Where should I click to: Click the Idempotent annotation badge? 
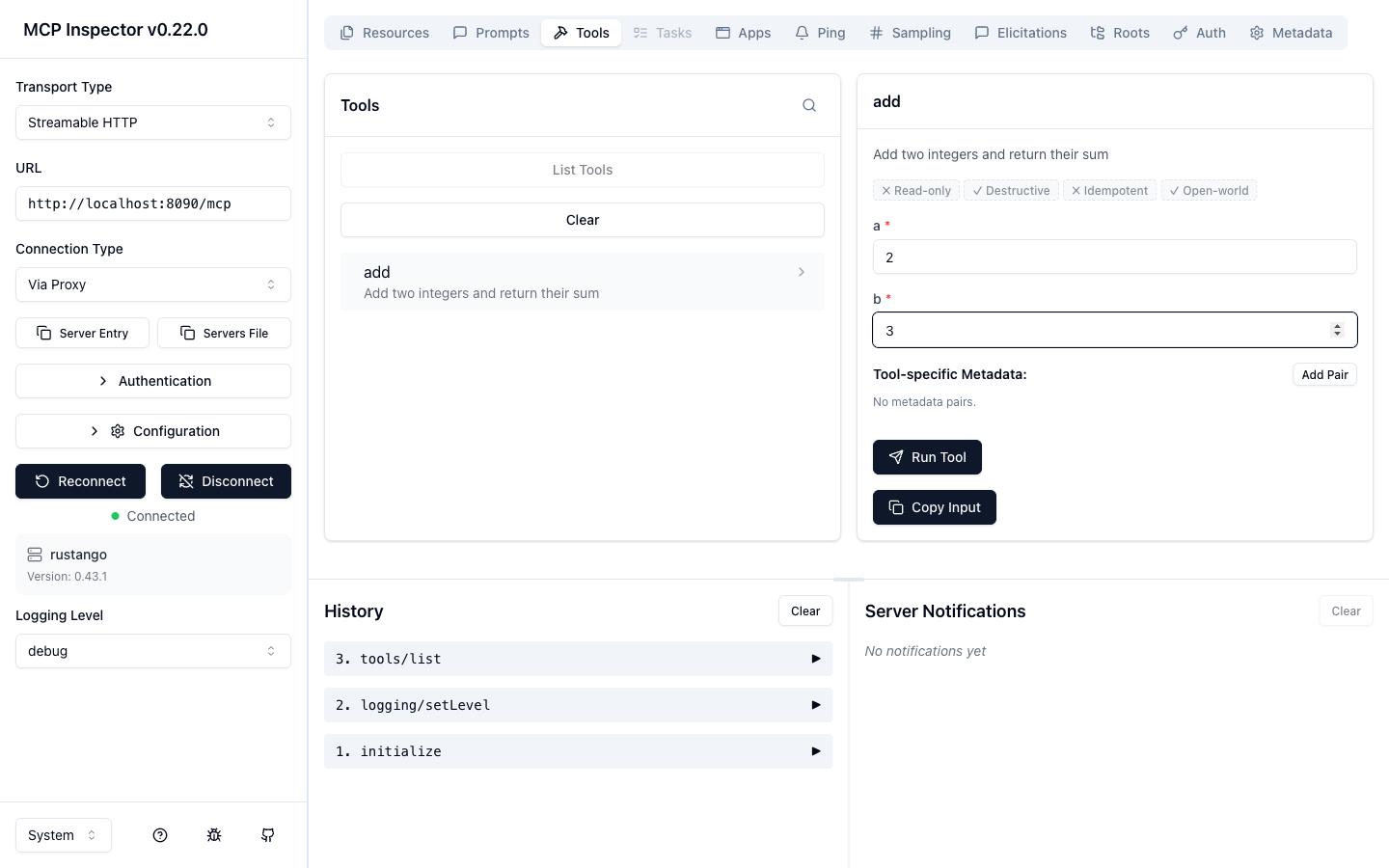(x=1110, y=191)
